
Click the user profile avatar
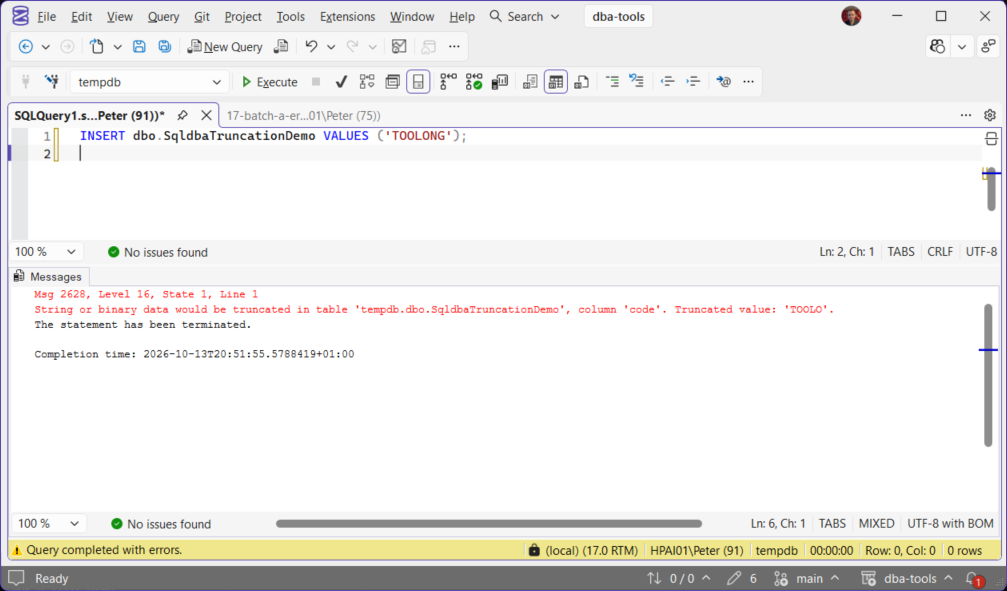(x=852, y=16)
